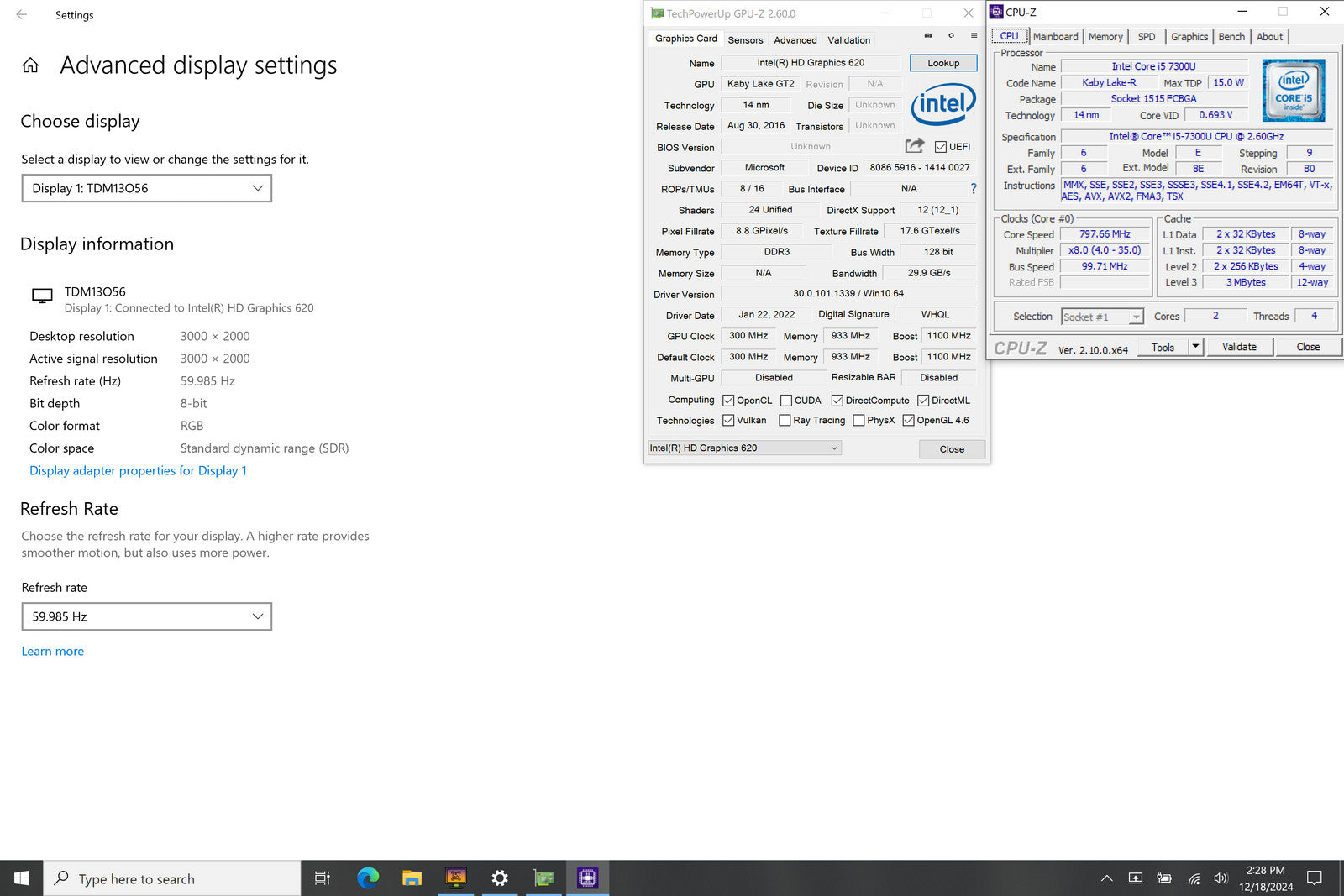This screenshot has height=896, width=1344.
Task: Open GPU selection dropdown in GPU-Z
Action: click(744, 448)
